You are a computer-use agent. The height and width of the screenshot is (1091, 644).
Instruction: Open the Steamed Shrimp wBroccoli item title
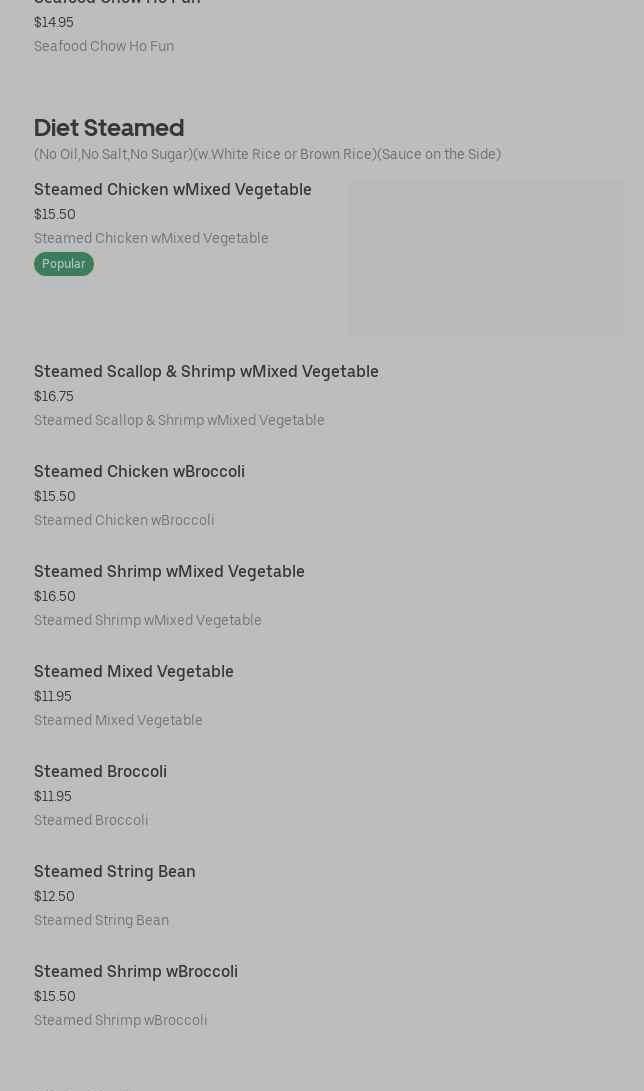[136, 972]
